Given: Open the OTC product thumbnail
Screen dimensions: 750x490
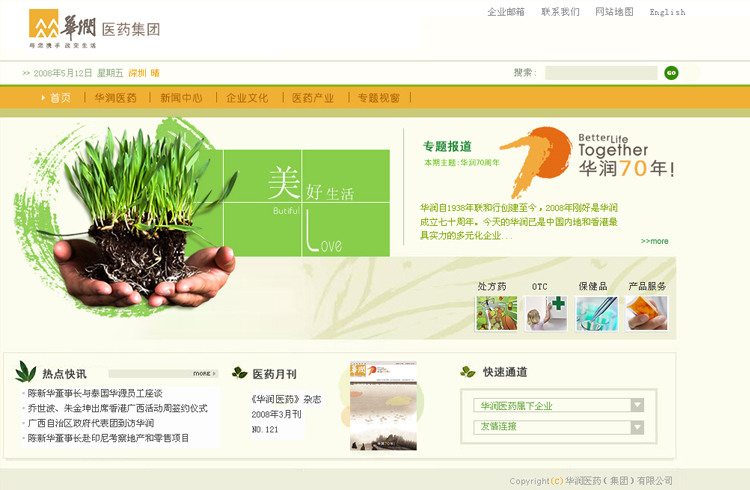Looking at the screenshot, I should coord(546,313).
